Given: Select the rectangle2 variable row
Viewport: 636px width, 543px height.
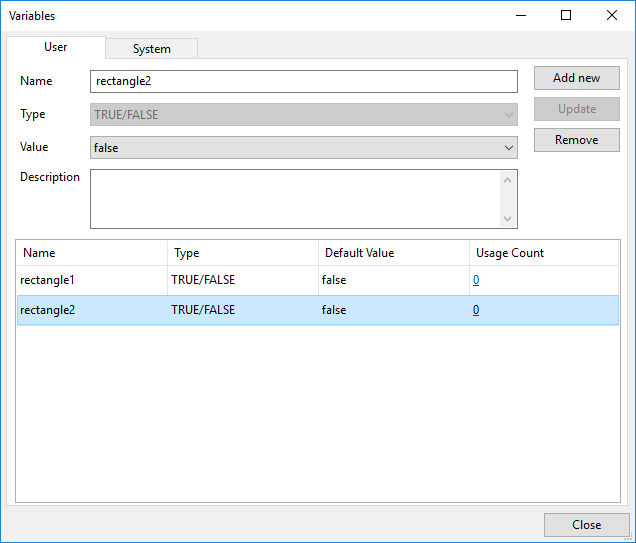Looking at the screenshot, I should (x=318, y=310).
